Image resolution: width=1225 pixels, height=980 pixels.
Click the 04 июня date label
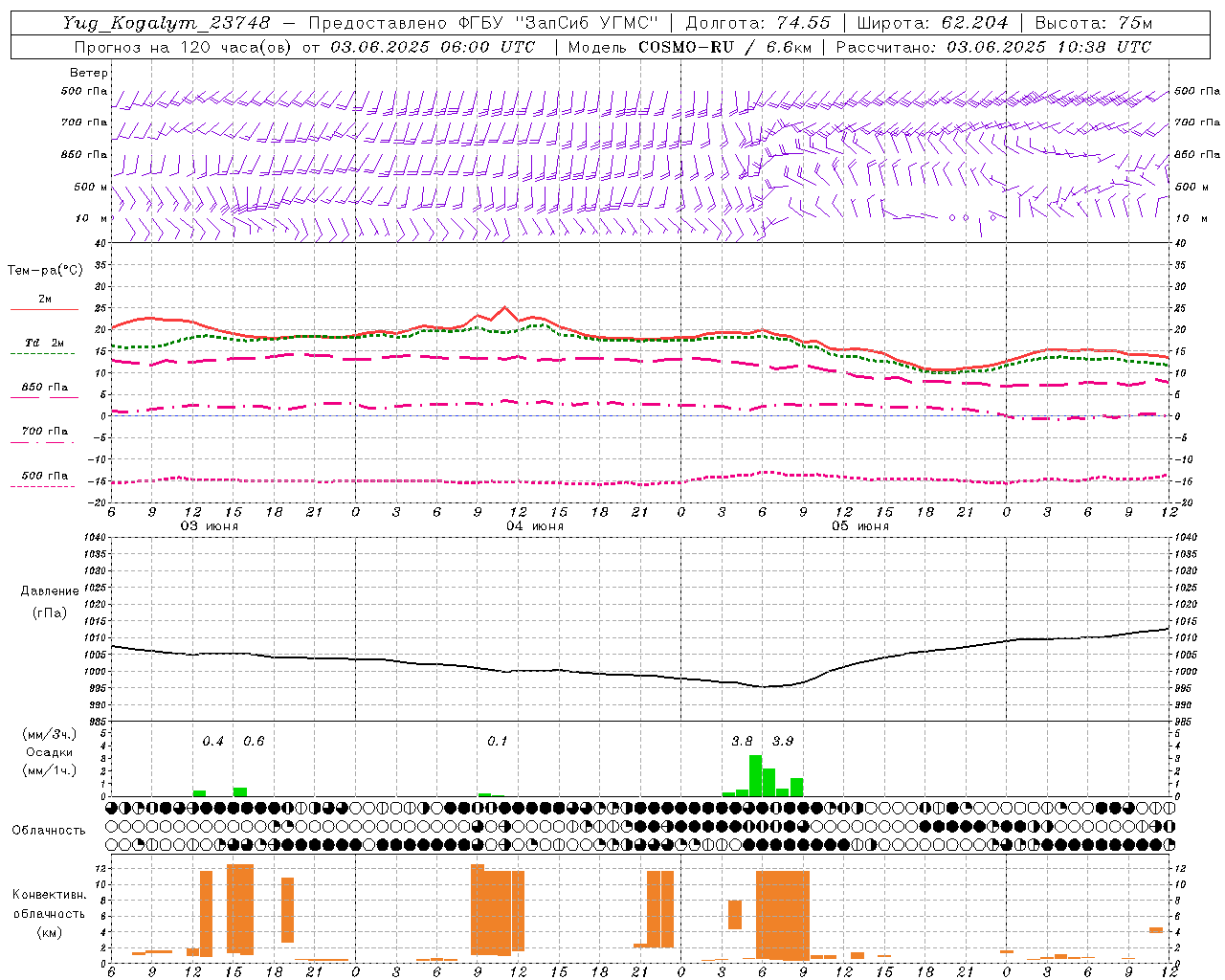pos(535,526)
